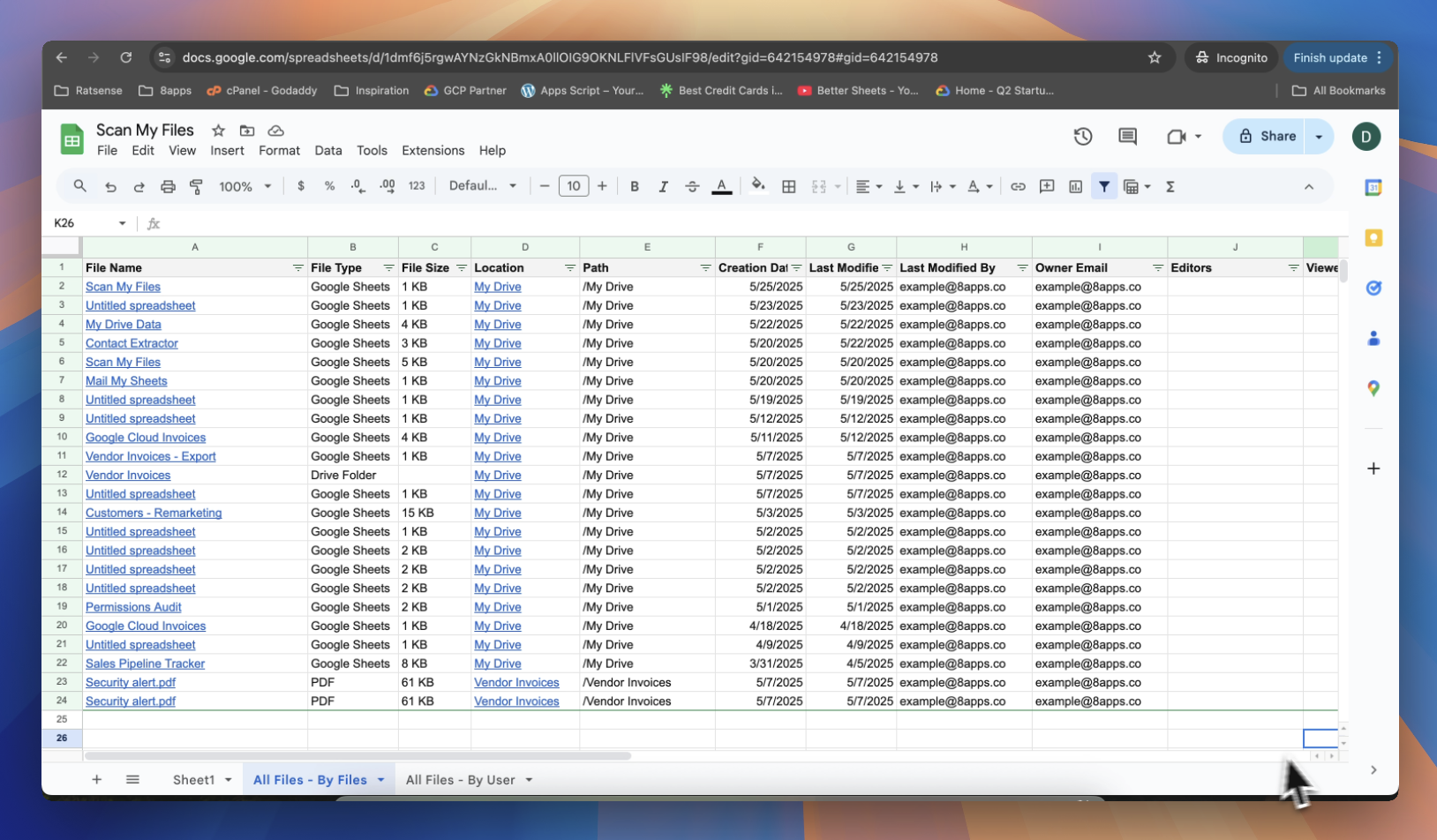Viewport: 1437px width, 840px height.
Task: Click the insert comment icon
Action: tap(1047, 186)
